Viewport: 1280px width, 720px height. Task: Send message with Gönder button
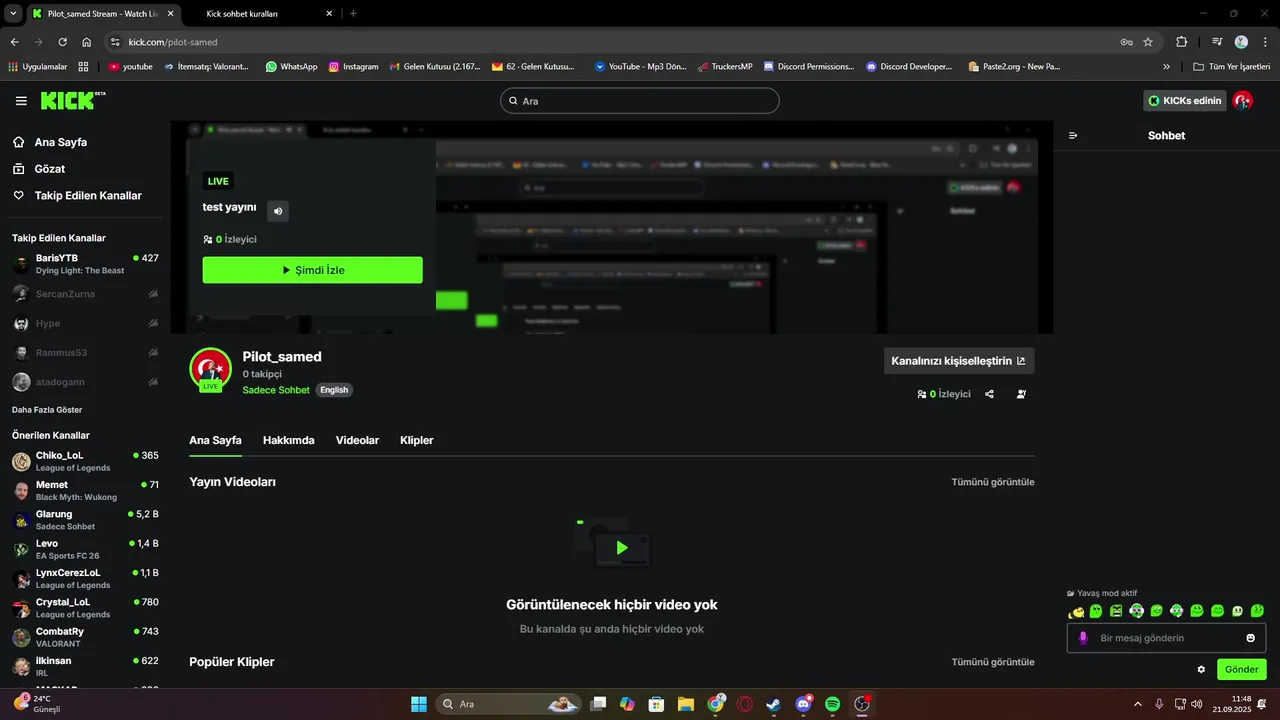coord(1241,669)
